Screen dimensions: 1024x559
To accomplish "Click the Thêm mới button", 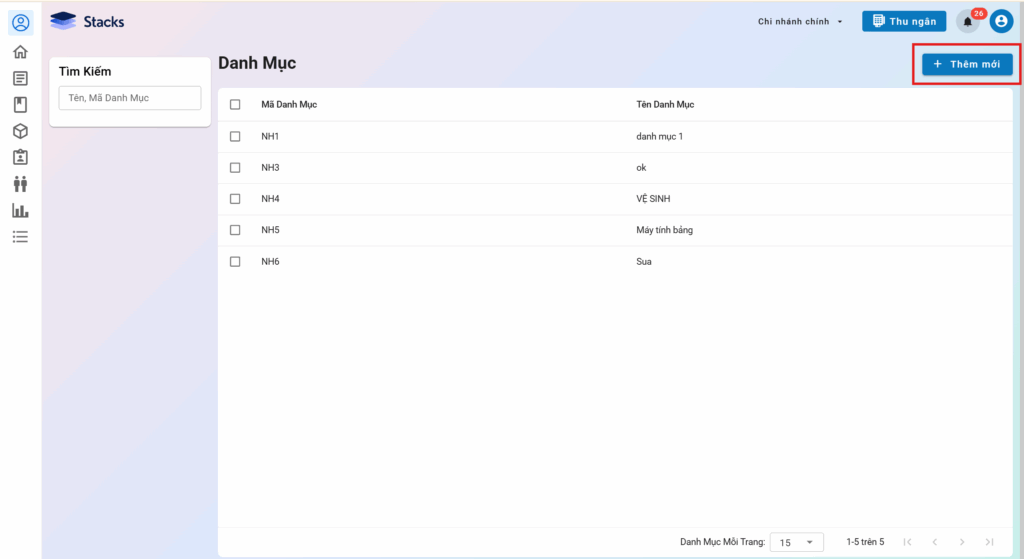I will coord(967,64).
